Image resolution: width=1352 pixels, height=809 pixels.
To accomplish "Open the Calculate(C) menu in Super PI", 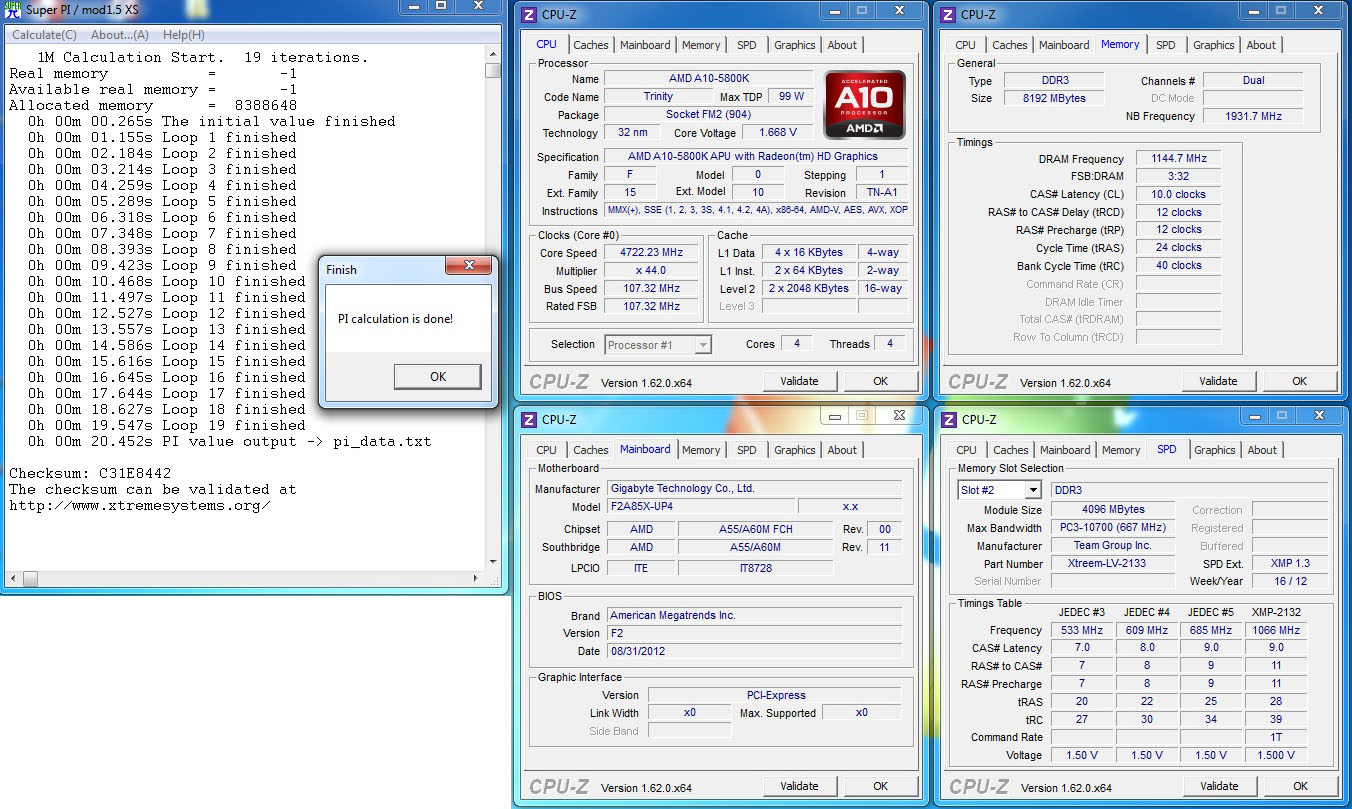I will click(44, 35).
